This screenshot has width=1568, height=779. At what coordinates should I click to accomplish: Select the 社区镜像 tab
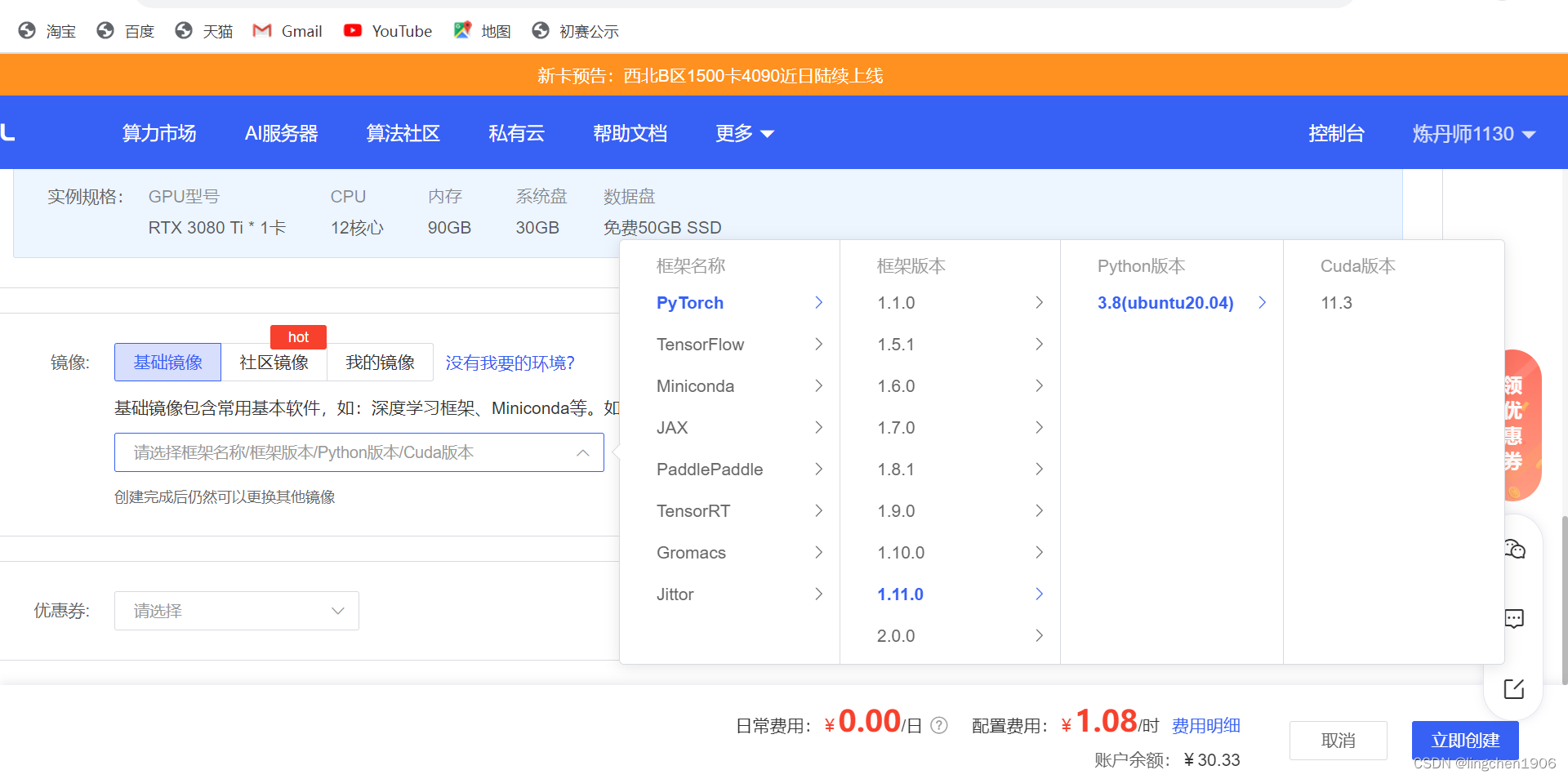[274, 362]
